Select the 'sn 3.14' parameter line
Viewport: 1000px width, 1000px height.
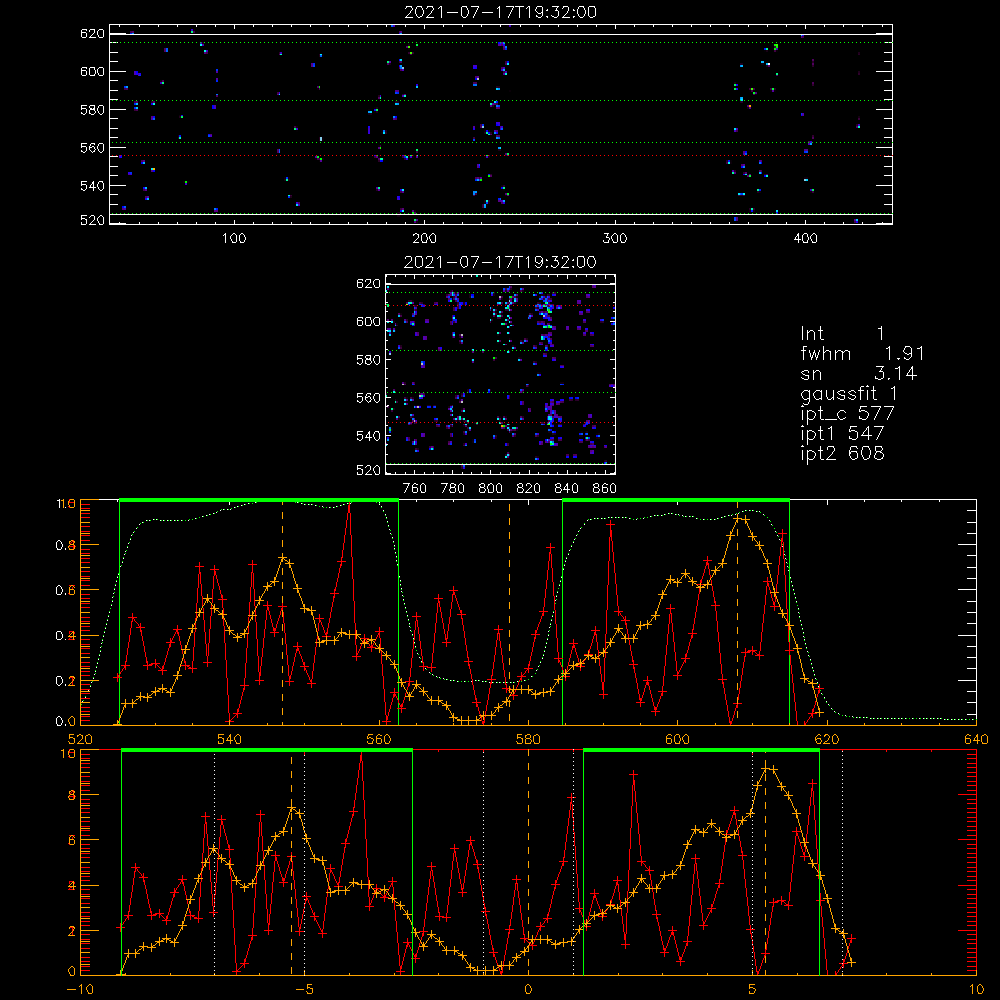(x=859, y=373)
